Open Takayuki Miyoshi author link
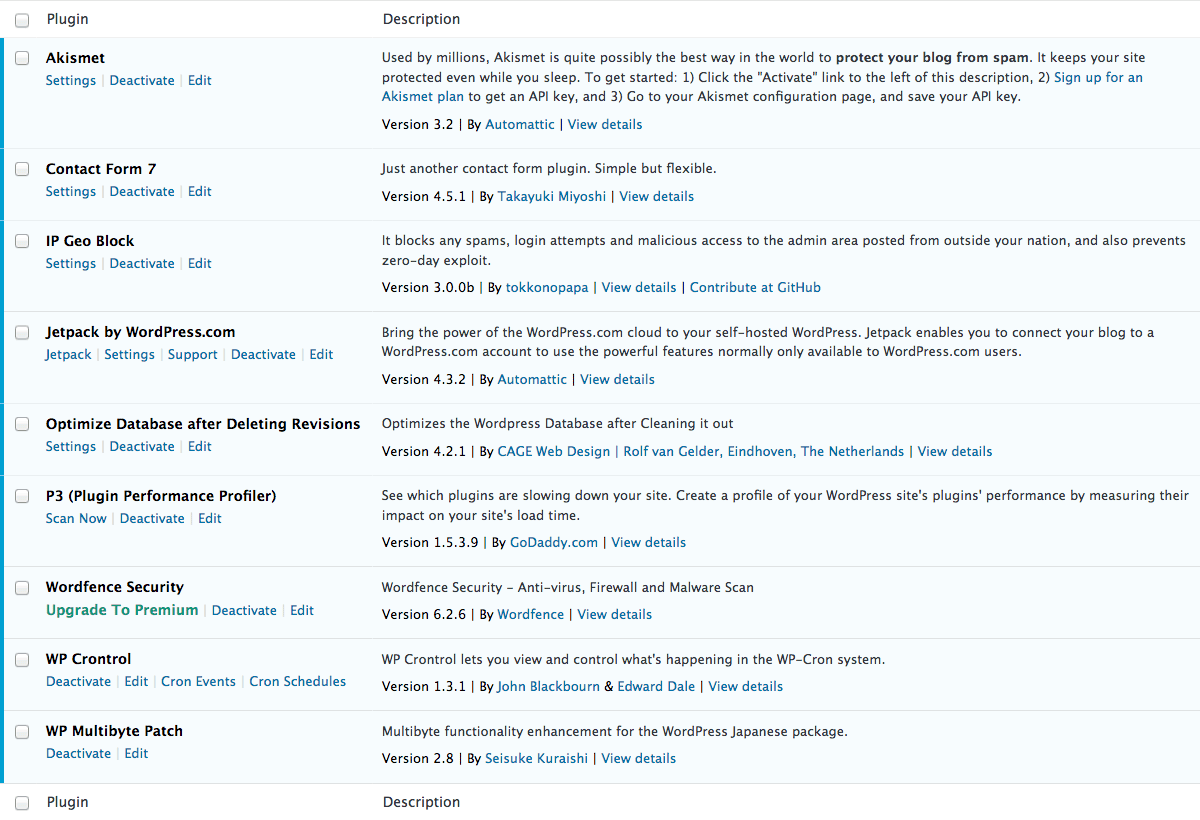The height and width of the screenshot is (820, 1200). (x=552, y=197)
